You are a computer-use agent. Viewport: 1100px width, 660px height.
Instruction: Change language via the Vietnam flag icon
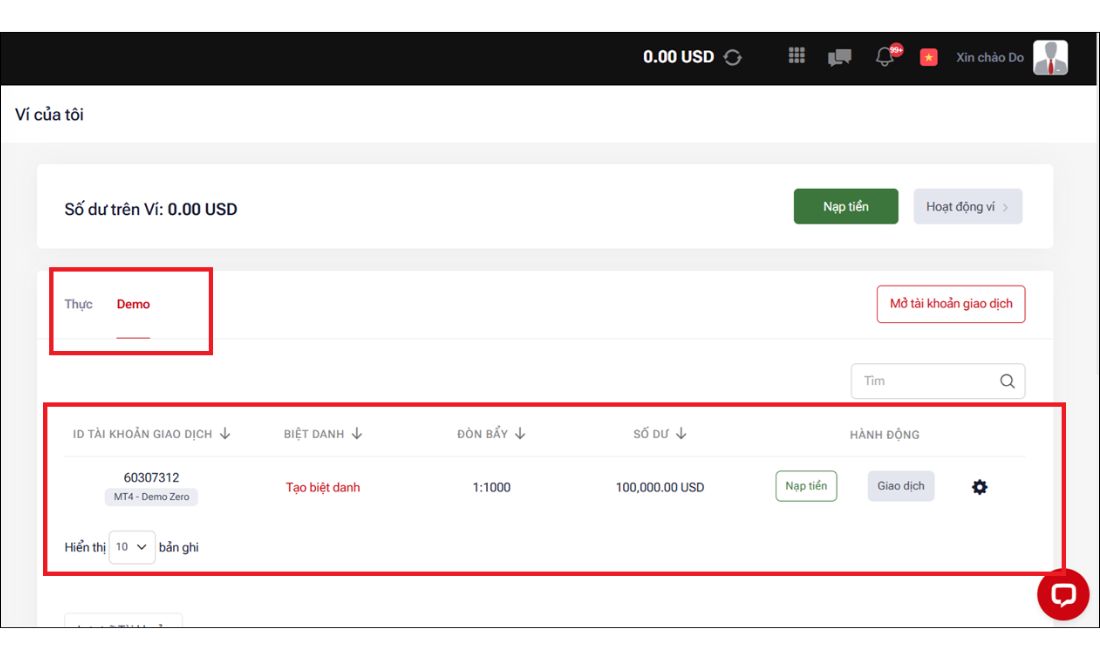coord(928,58)
